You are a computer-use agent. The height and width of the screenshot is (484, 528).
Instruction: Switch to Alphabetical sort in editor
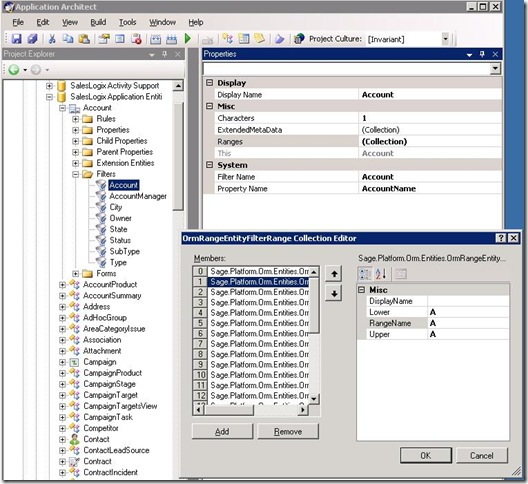[381, 274]
